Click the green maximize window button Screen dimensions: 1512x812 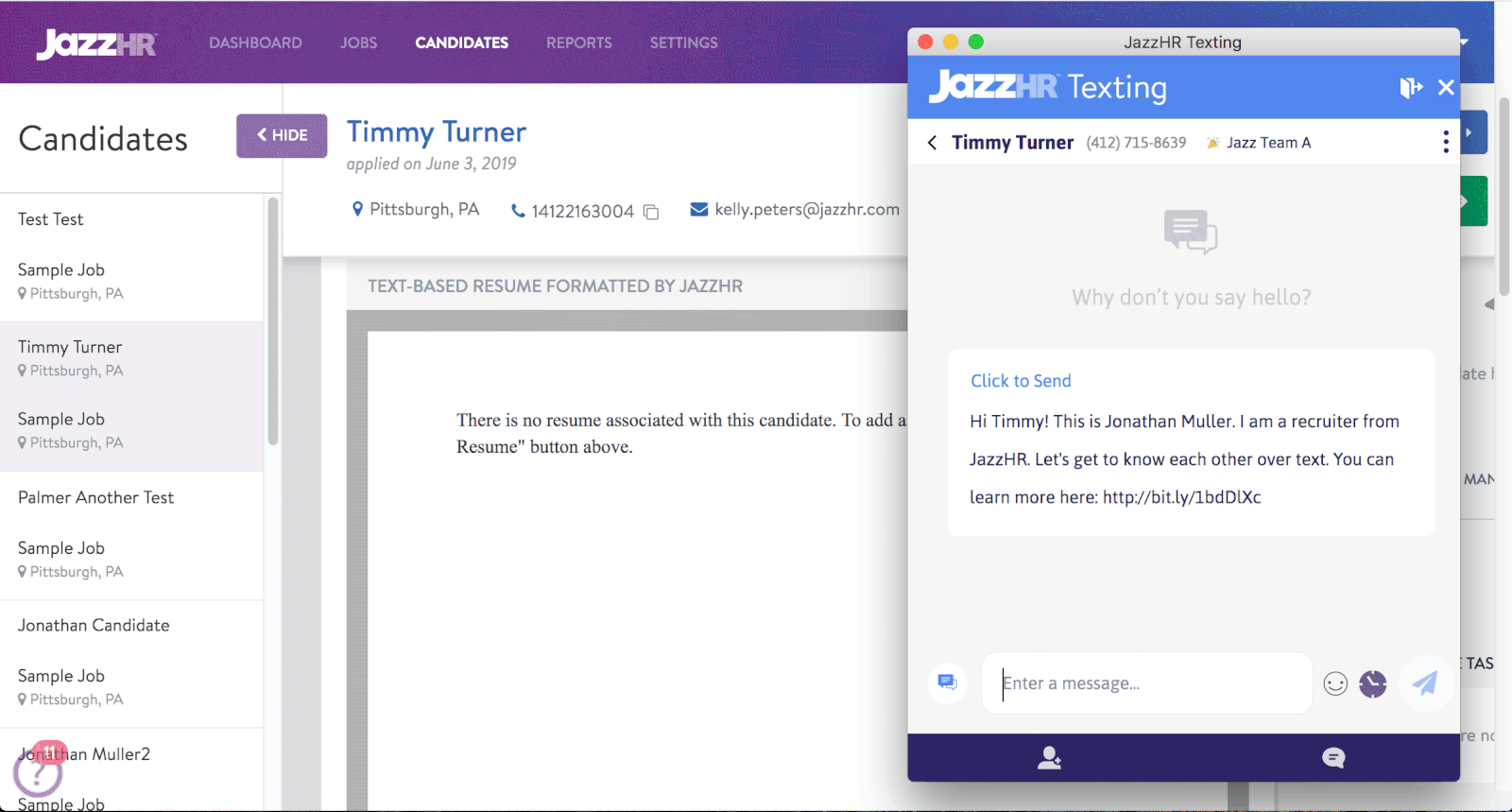coord(976,42)
